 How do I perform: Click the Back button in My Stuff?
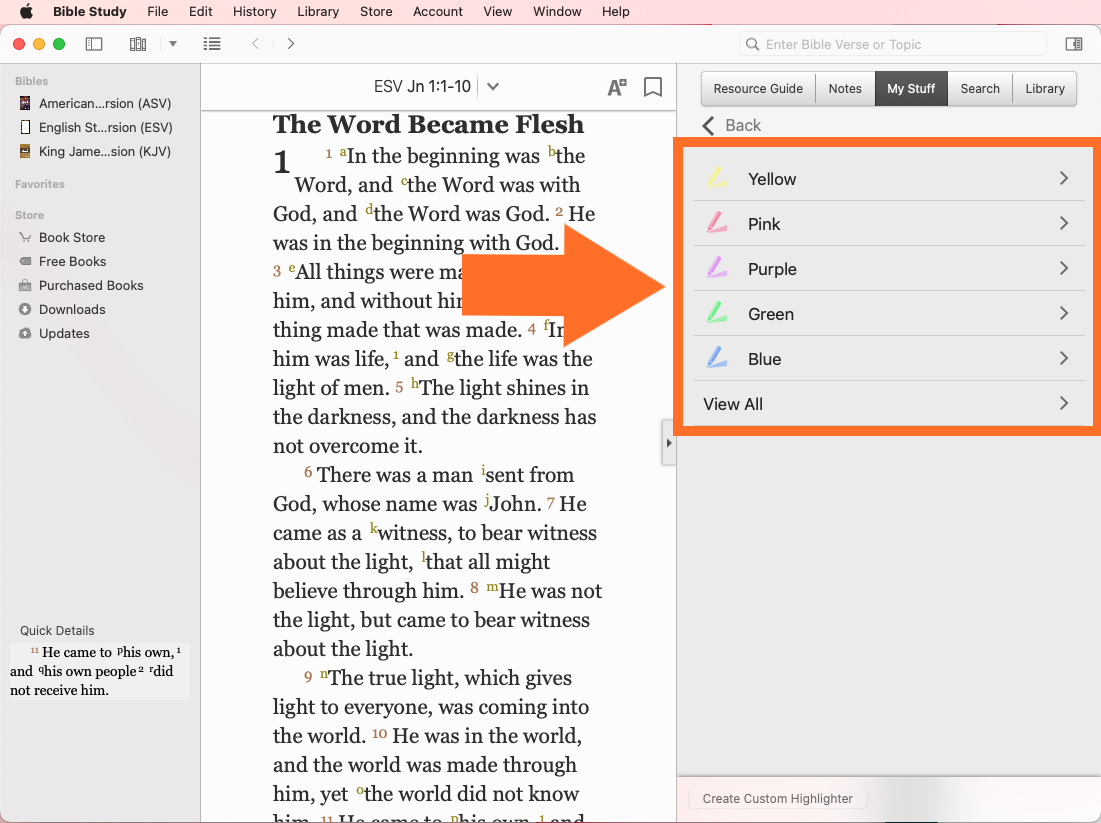click(x=732, y=125)
